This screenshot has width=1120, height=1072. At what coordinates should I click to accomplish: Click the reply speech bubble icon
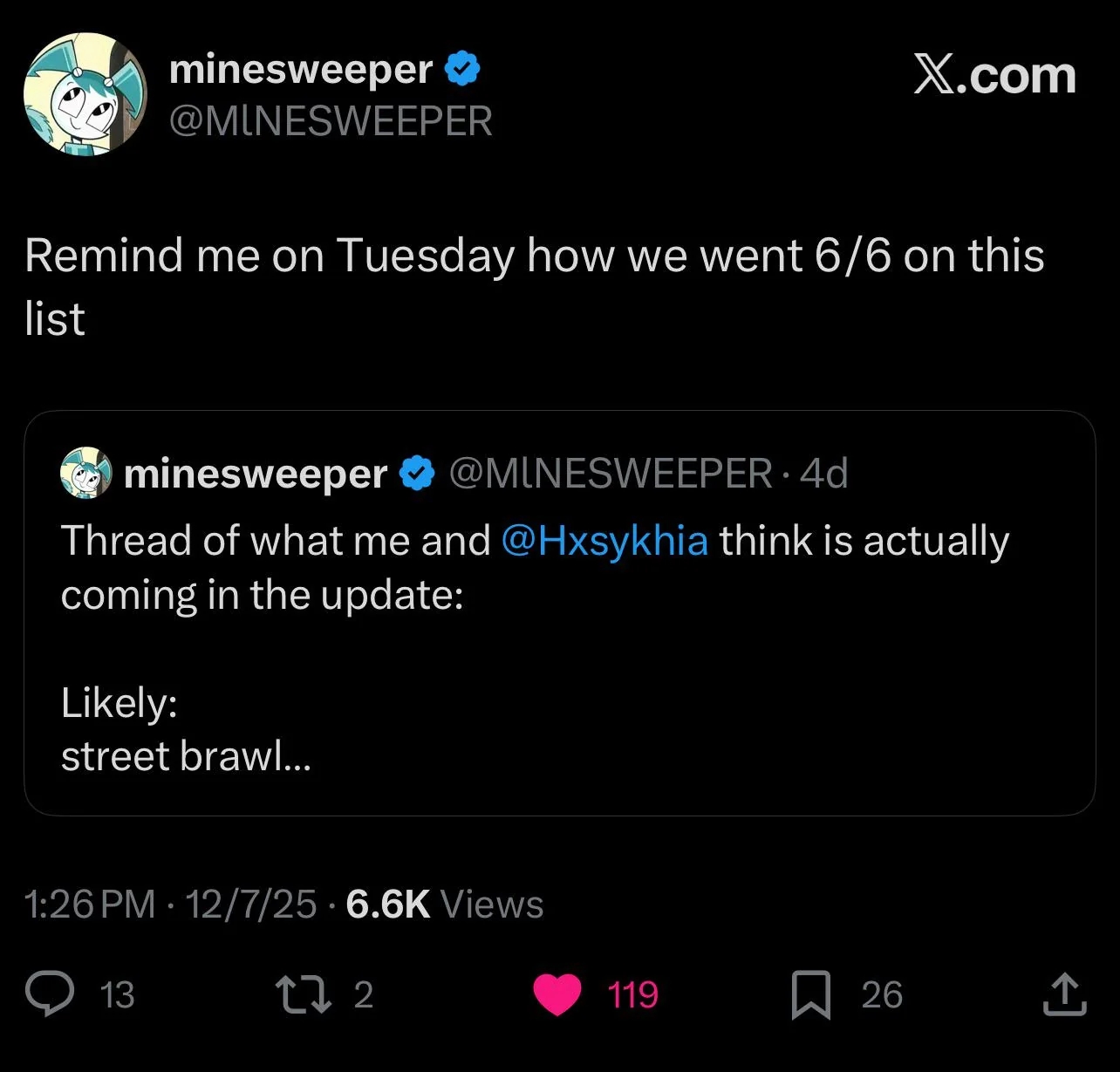click(50, 995)
